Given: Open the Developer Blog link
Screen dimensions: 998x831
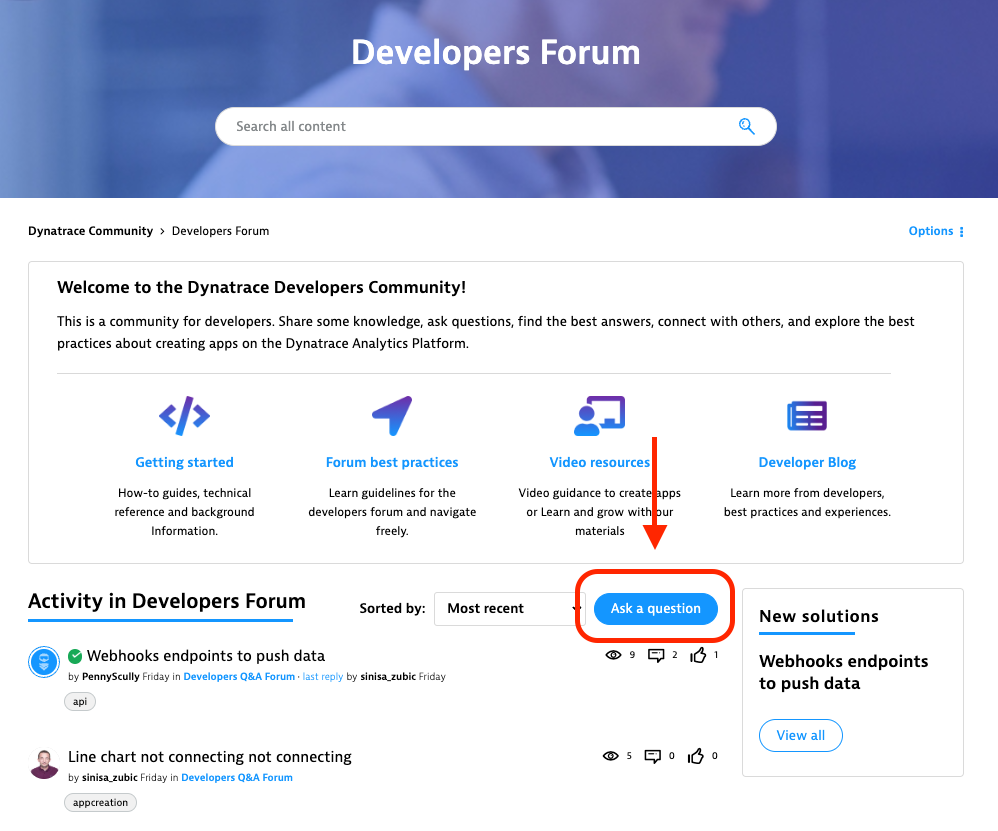Looking at the screenshot, I should 807,462.
